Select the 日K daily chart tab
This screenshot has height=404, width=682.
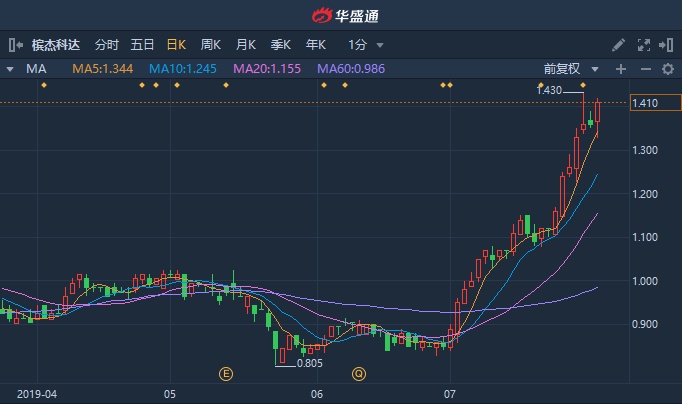(176, 45)
